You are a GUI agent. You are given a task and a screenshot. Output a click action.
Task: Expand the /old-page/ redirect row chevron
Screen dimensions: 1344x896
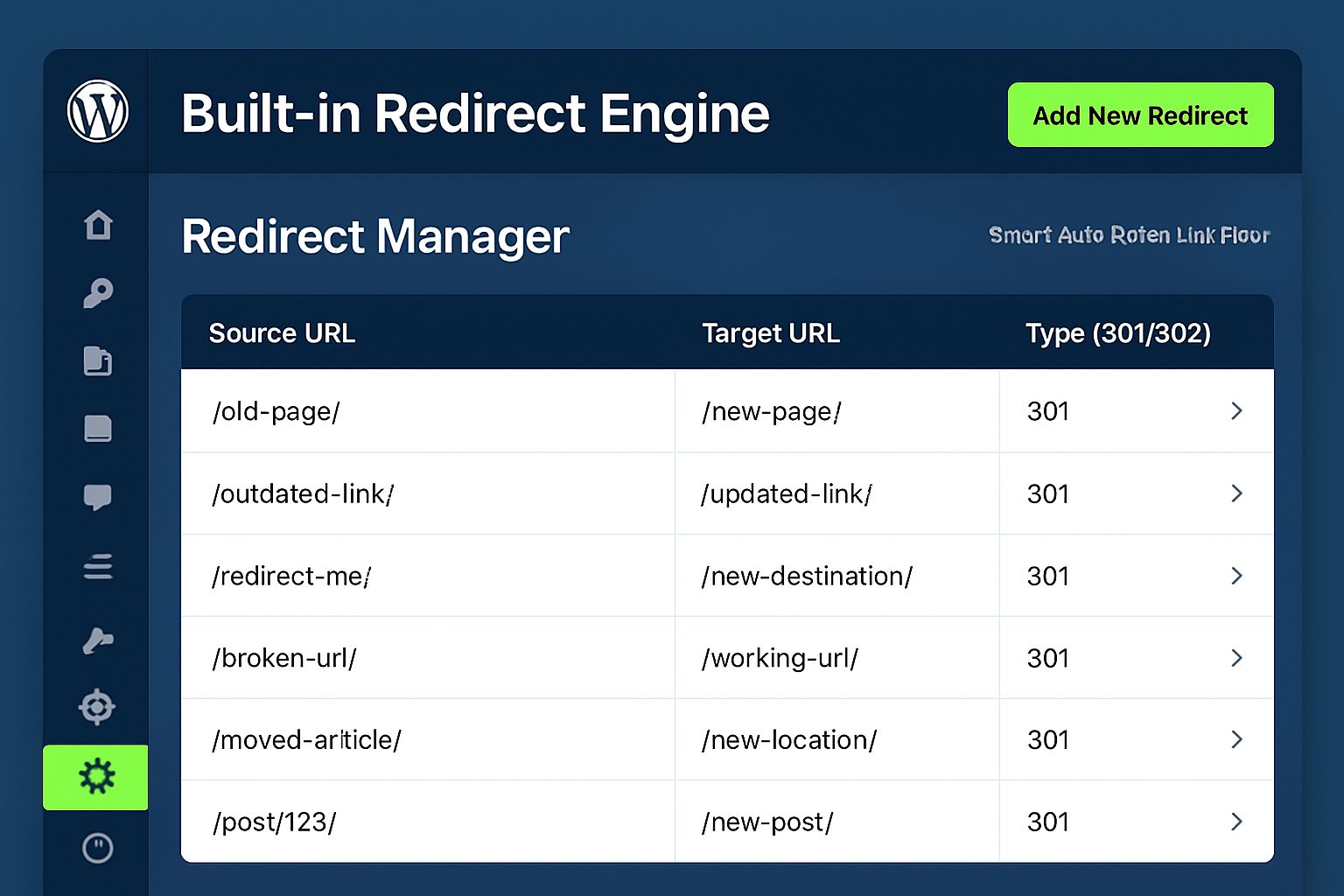[1236, 410]
